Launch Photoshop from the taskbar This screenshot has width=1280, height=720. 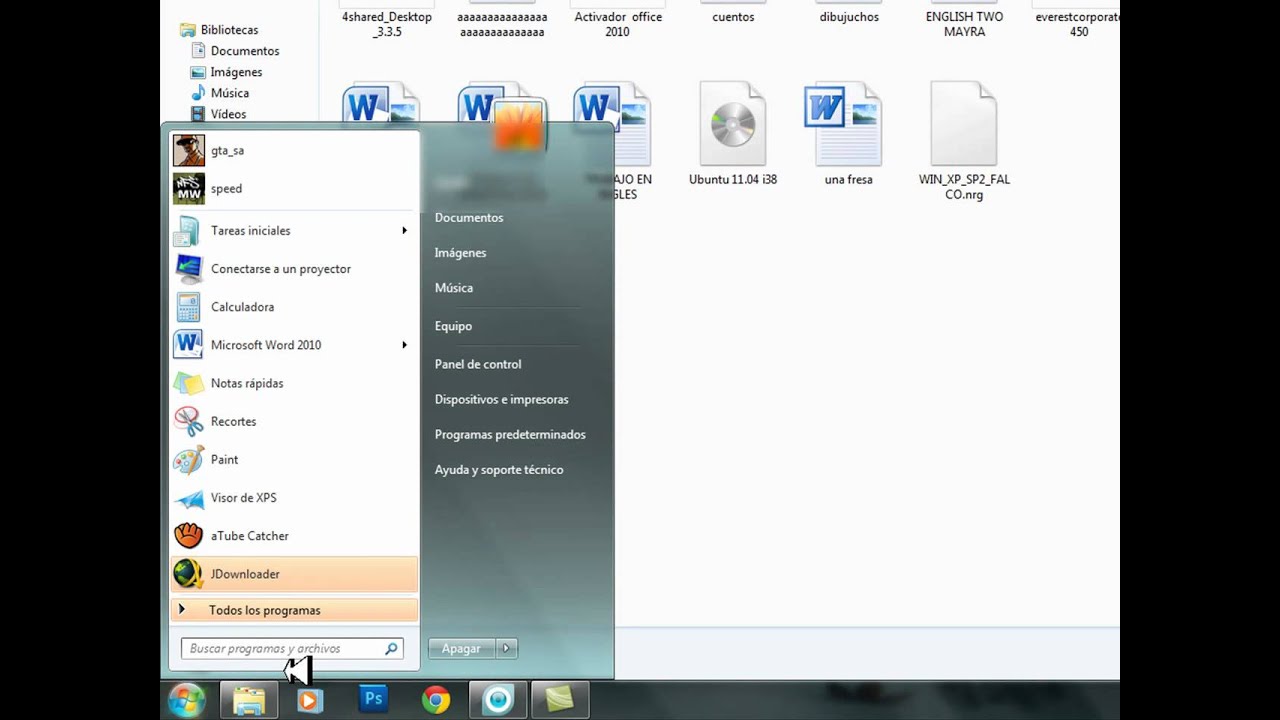pyautogui.click(x=373, y=699)
